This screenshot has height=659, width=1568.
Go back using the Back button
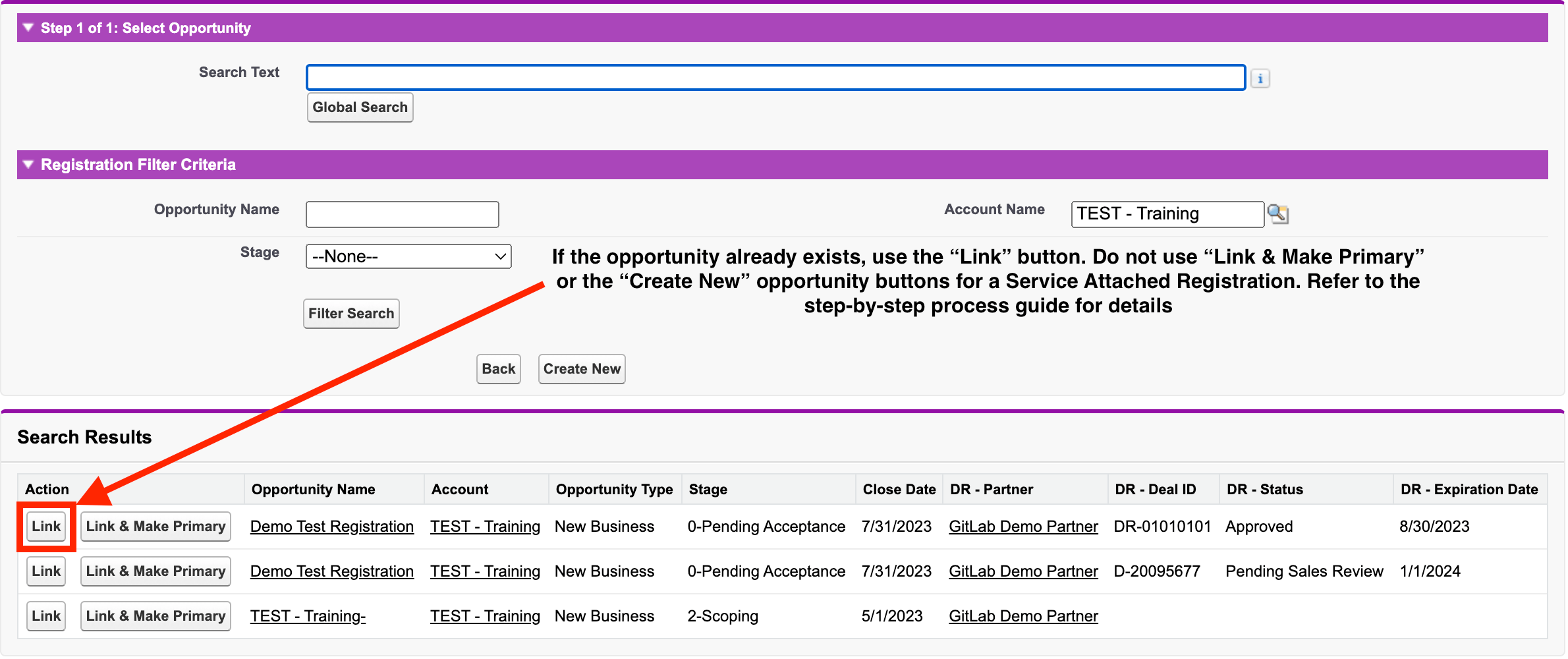pyautogui.click(x=498, y=369)
